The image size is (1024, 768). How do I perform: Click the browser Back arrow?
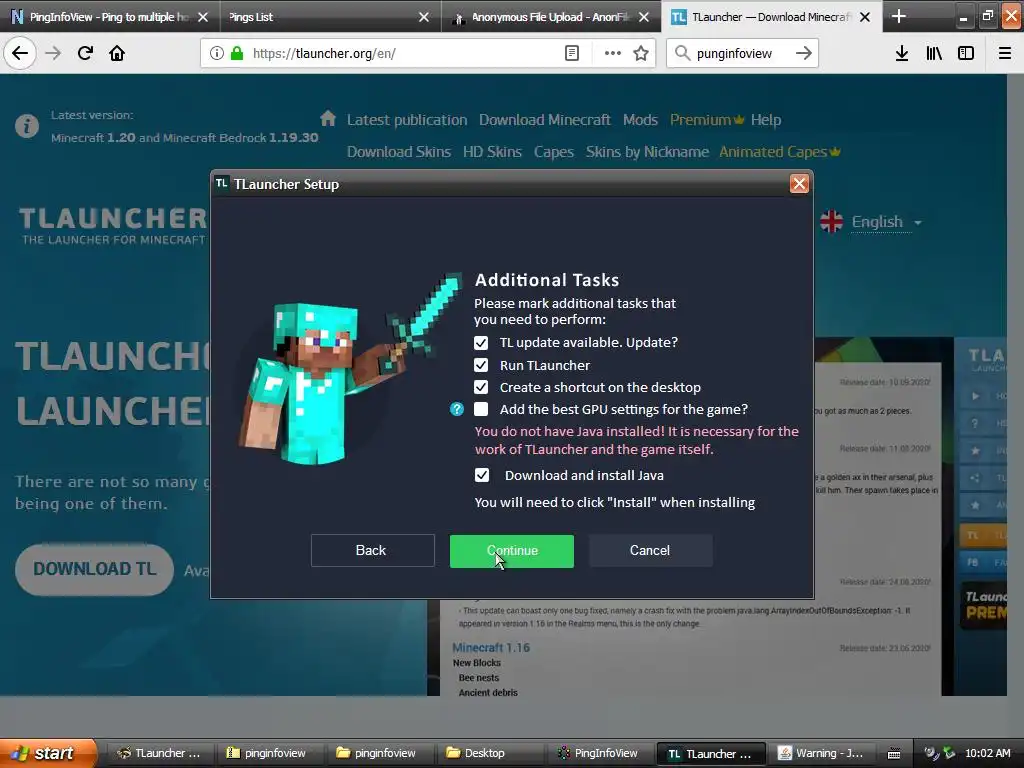[x=20, y=53]
